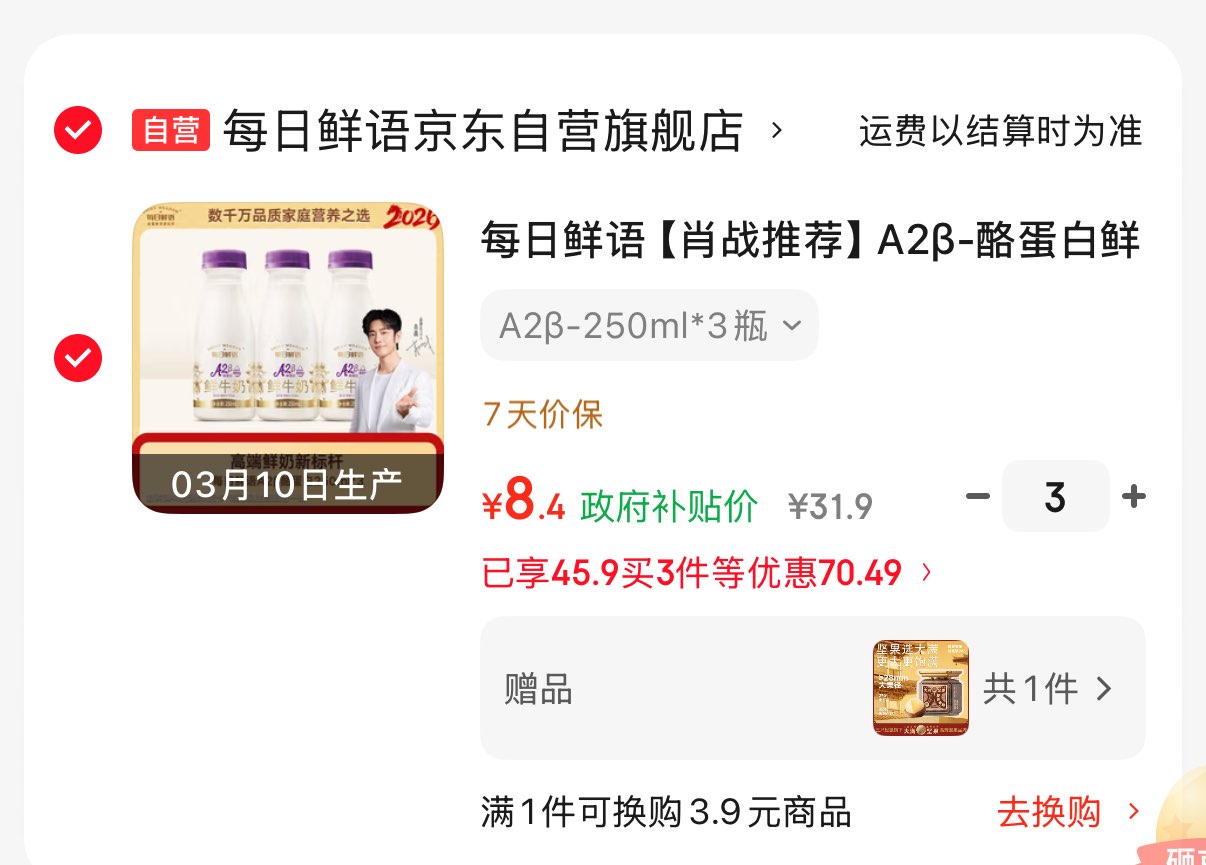
Task: Decrease quantity with the minus icon
Action: pos(977,496)
